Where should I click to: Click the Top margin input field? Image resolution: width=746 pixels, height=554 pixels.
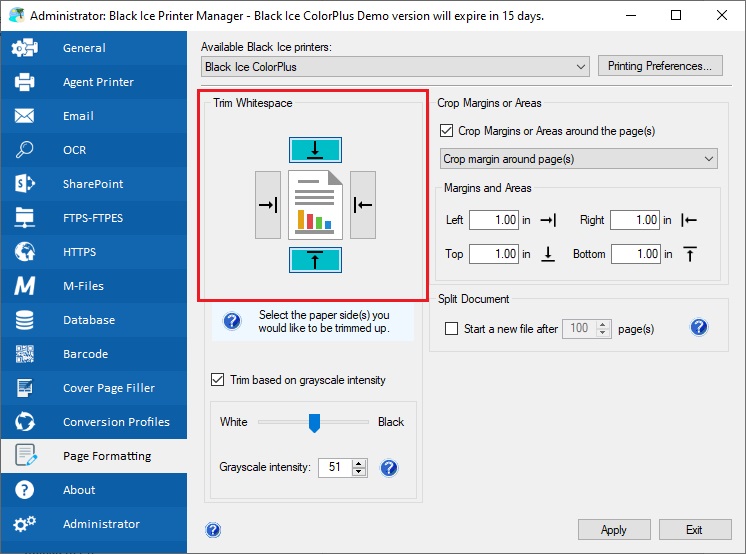coord(494,254)
